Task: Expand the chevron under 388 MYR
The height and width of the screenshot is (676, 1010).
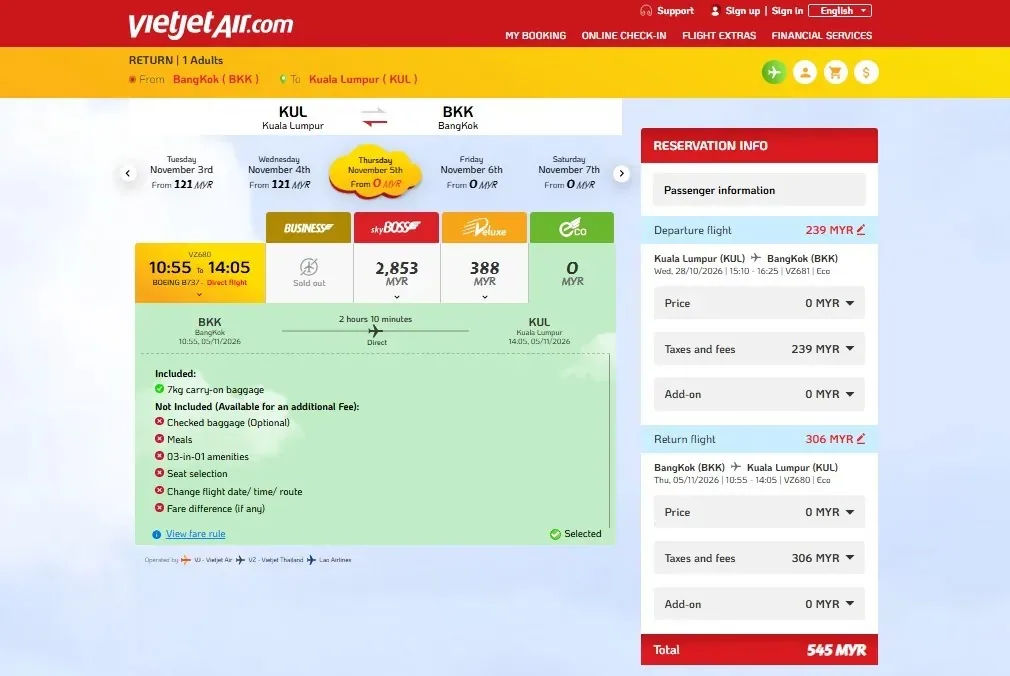Action: 484,297
